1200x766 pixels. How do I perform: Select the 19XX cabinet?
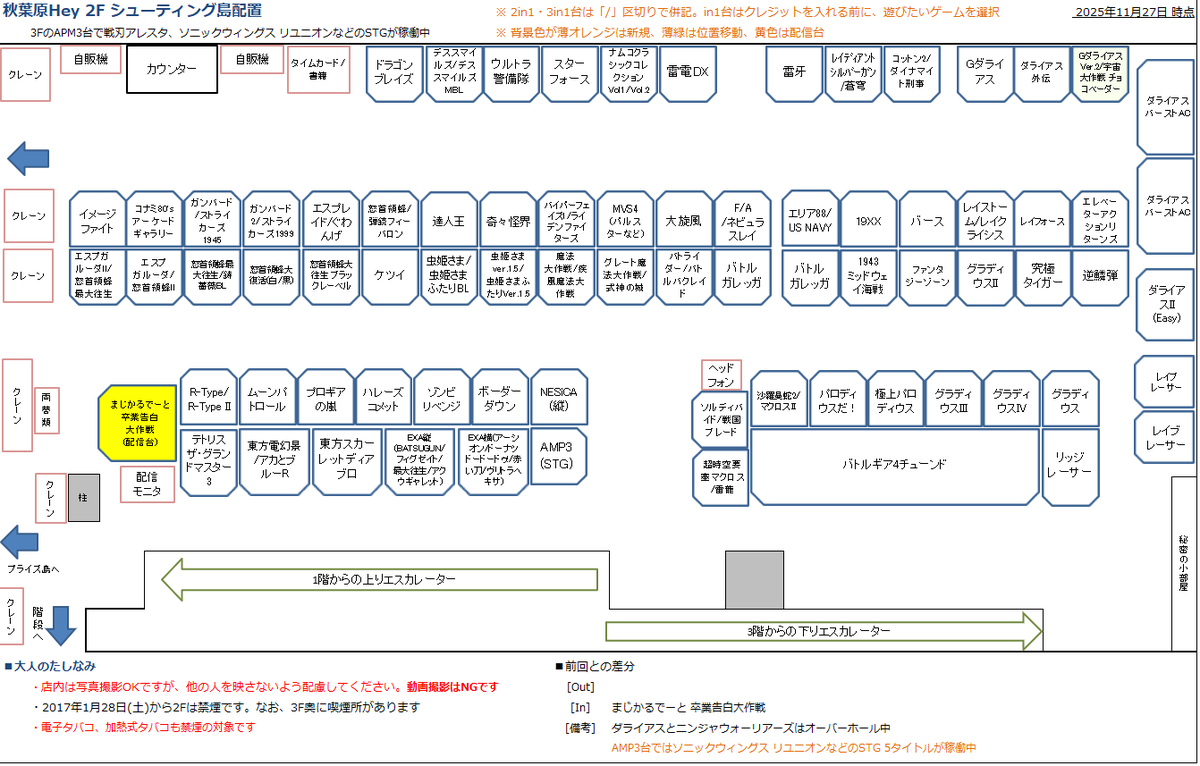pyautogui.click(x=868, y=218)
